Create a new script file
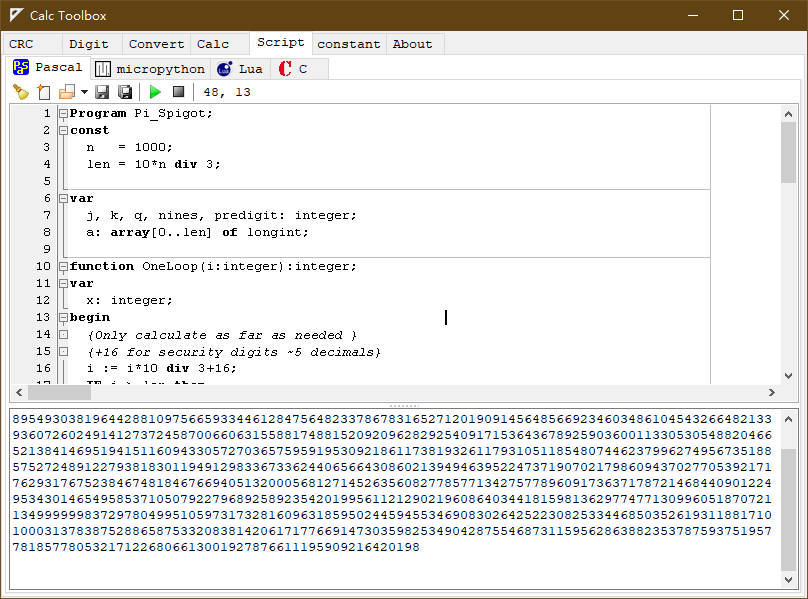Viewport: 808px width, 599px height. pos(44,92)
